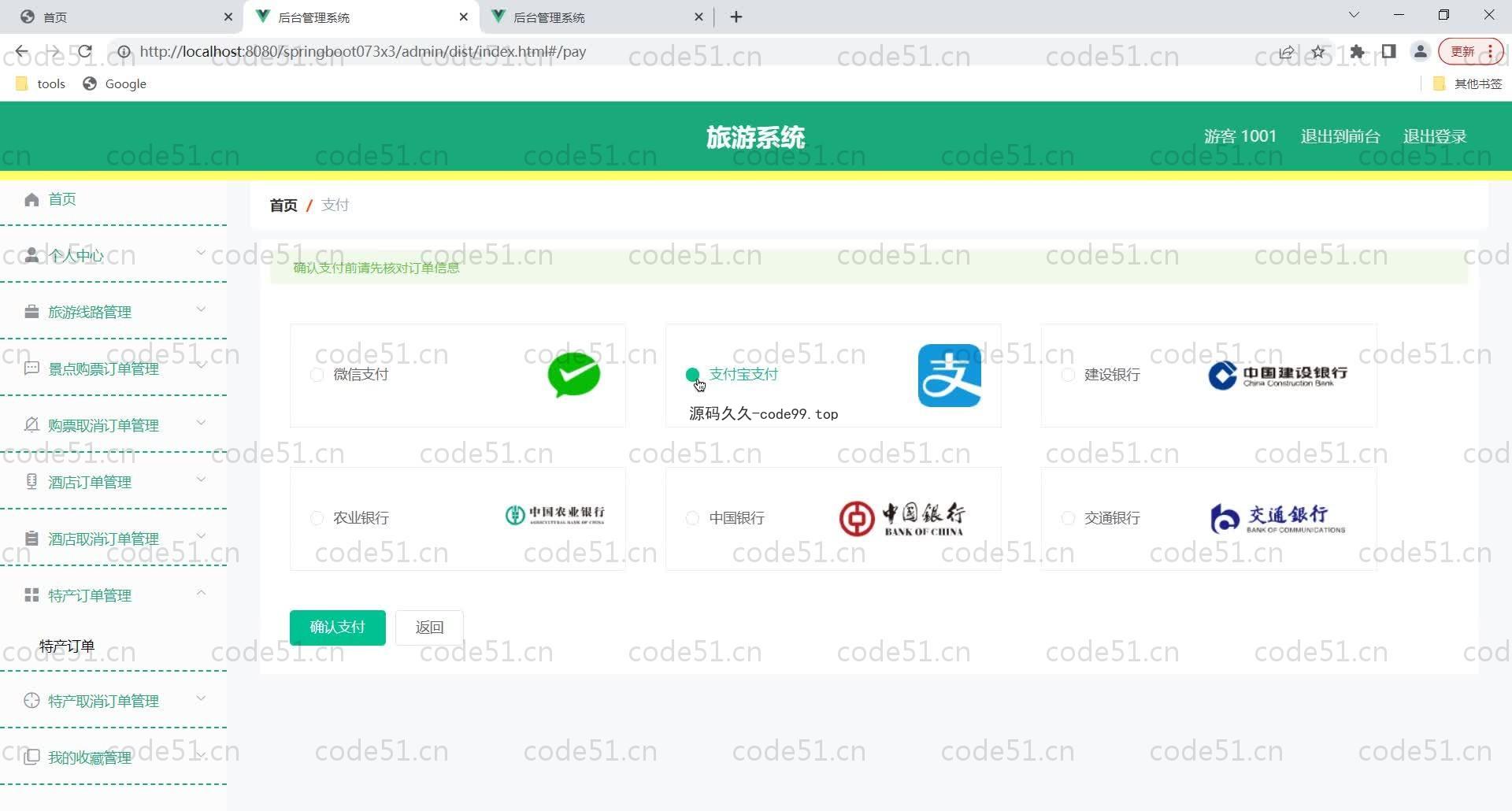Toggle the browser side panel icon
The image size is (1512, 811).
coord(1389,52)
